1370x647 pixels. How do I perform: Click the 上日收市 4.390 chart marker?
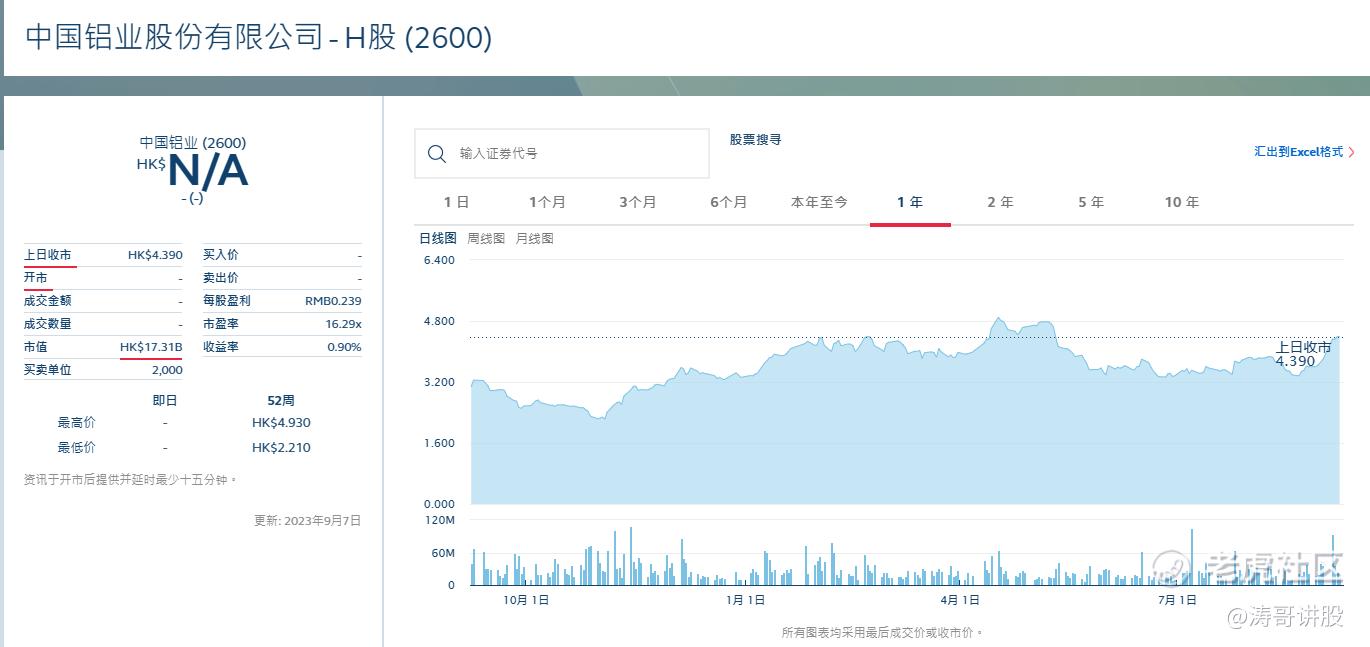point(1302,354)
